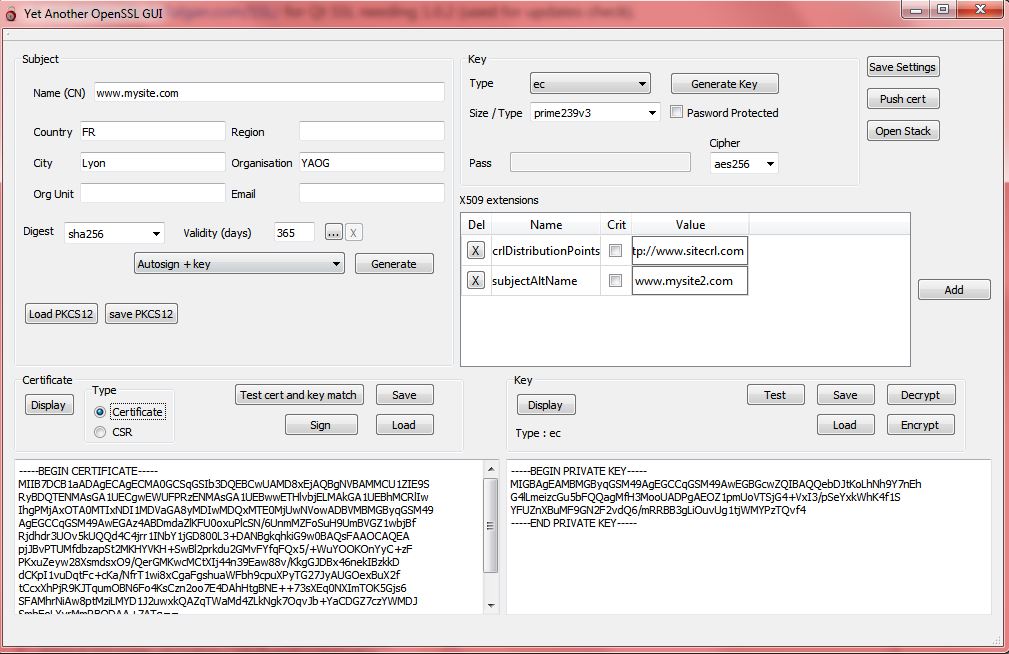Click the X clear button next to Validity
Screen dimensions: 1009x654
click(354, 232)
